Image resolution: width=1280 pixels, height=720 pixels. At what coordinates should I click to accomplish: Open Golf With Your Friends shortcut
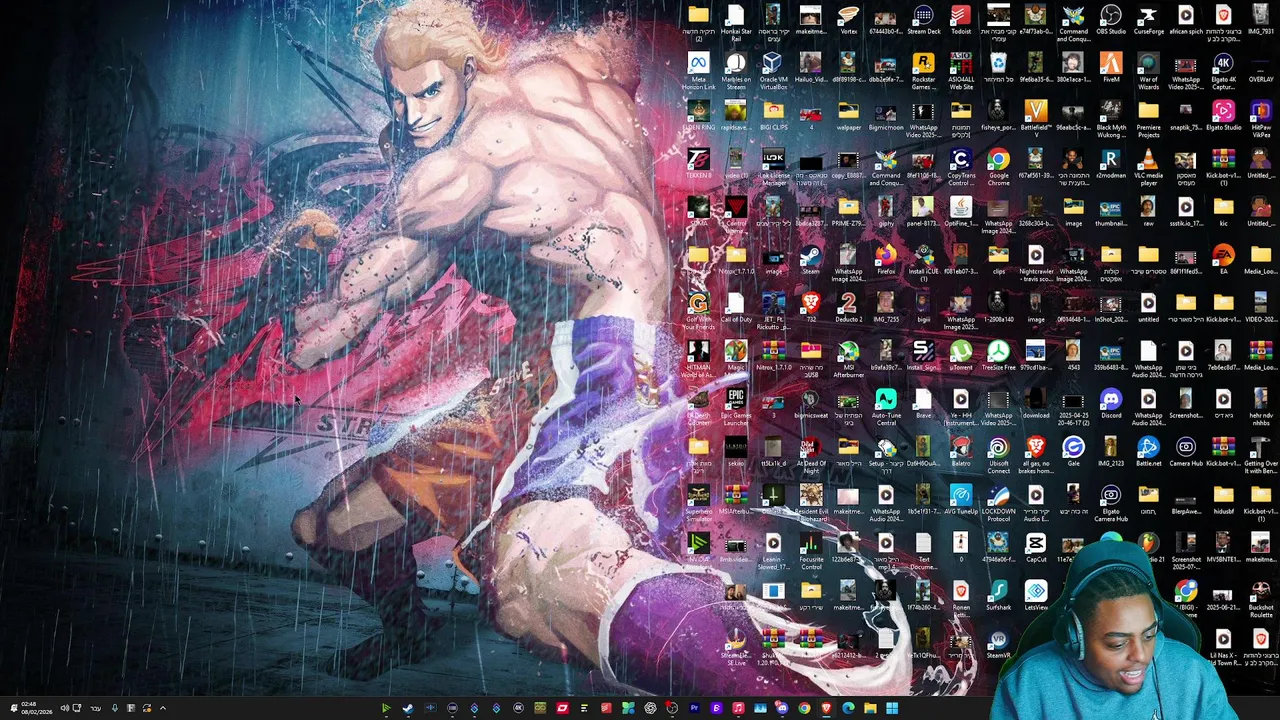pyautogui.click(x=698, y=311)
